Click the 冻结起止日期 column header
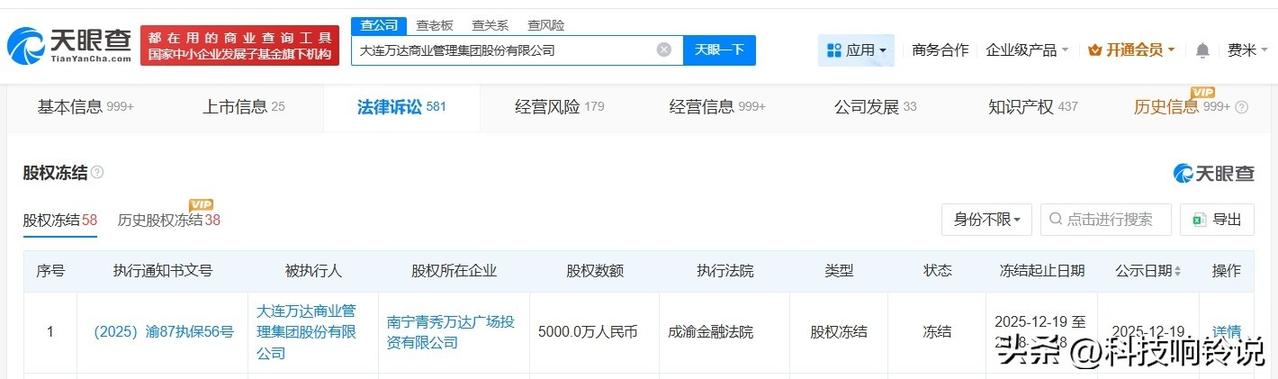The height and width of the screenshot is (379, 1278). pos(1041,271)
